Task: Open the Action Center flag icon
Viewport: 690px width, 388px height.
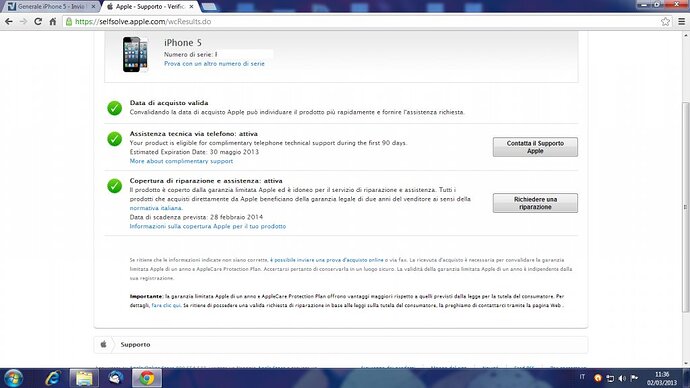Action: 634,378
